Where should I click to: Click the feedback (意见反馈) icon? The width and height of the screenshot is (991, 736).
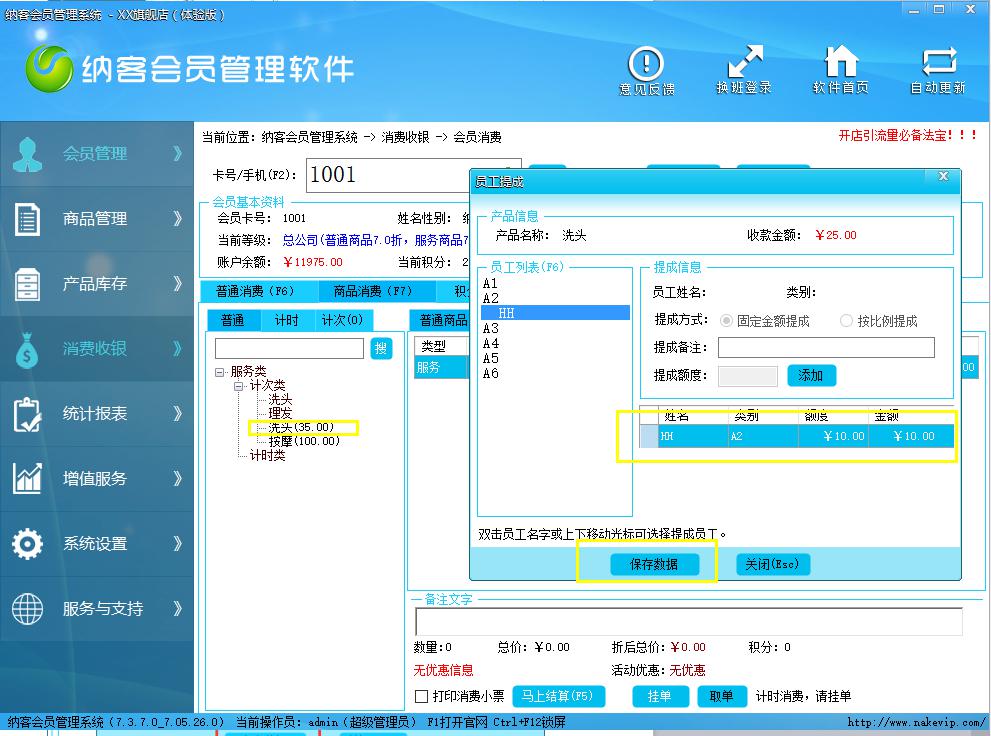pos(646,63)
